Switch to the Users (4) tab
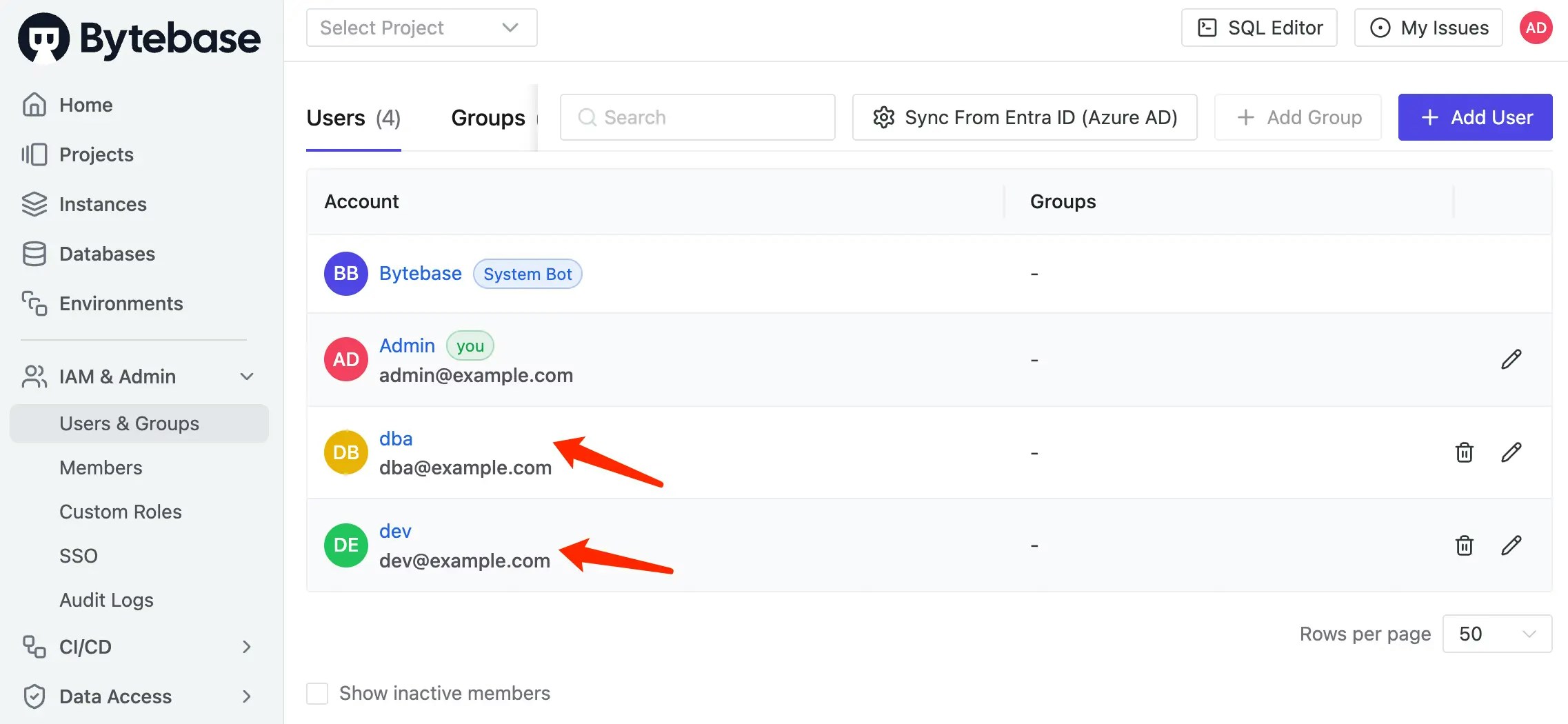Viewport: 1568px width, 724px height. (x=354, y=118)
